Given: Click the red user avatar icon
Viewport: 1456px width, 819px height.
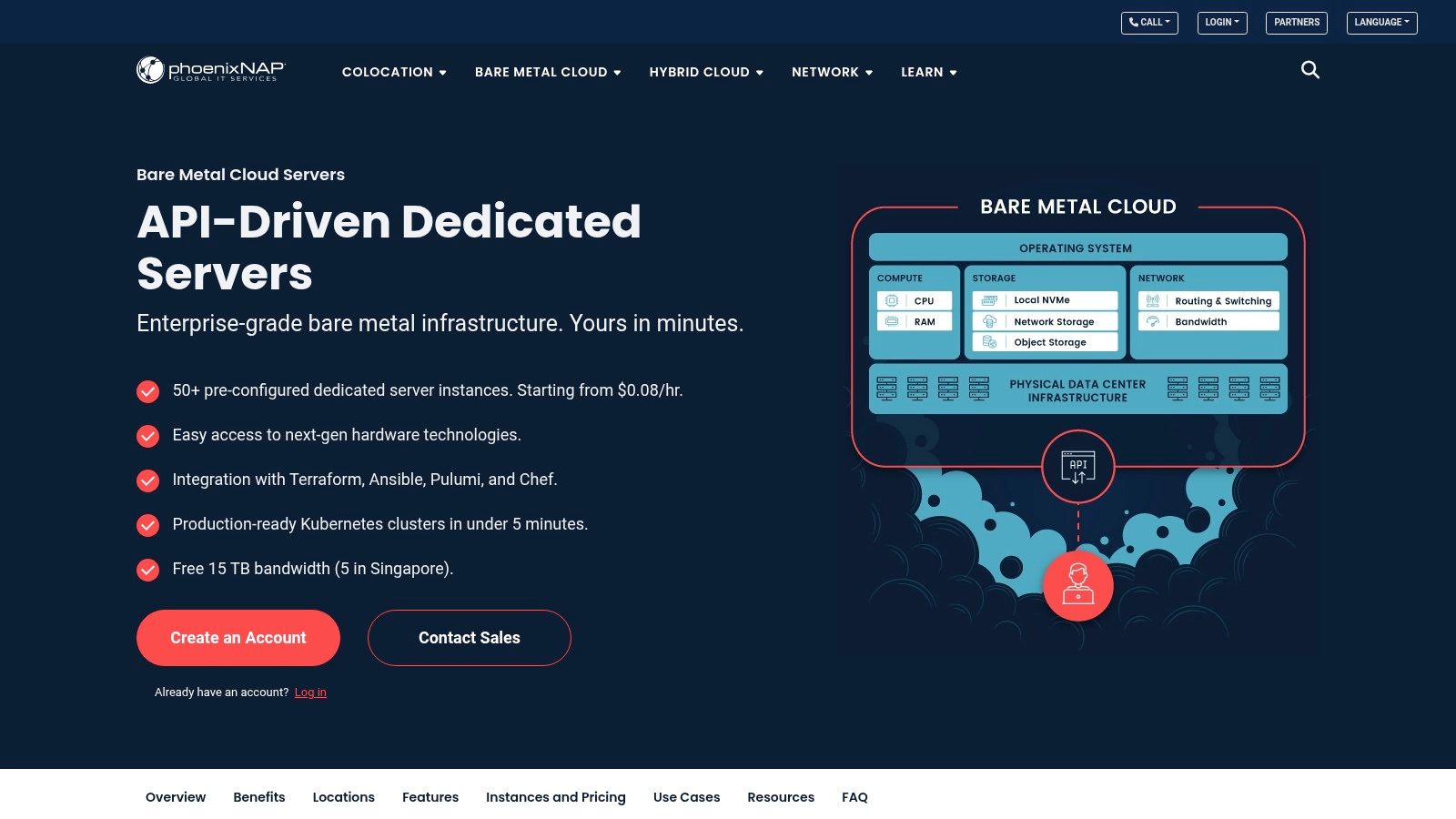Looking at the screenshot, I should [1077, 585].
